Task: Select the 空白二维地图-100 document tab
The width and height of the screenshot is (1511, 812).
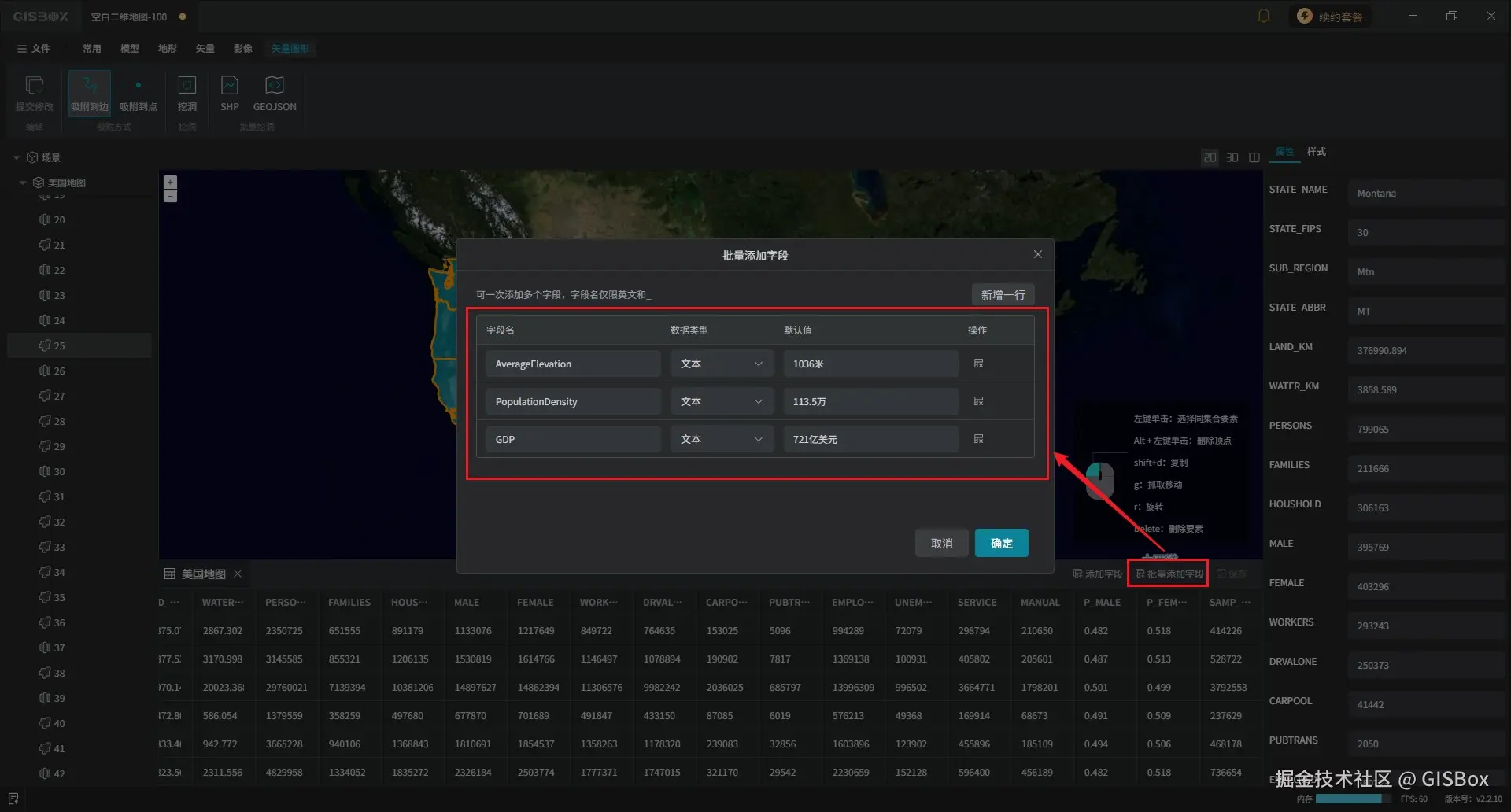Action: [x=129, y=17]
